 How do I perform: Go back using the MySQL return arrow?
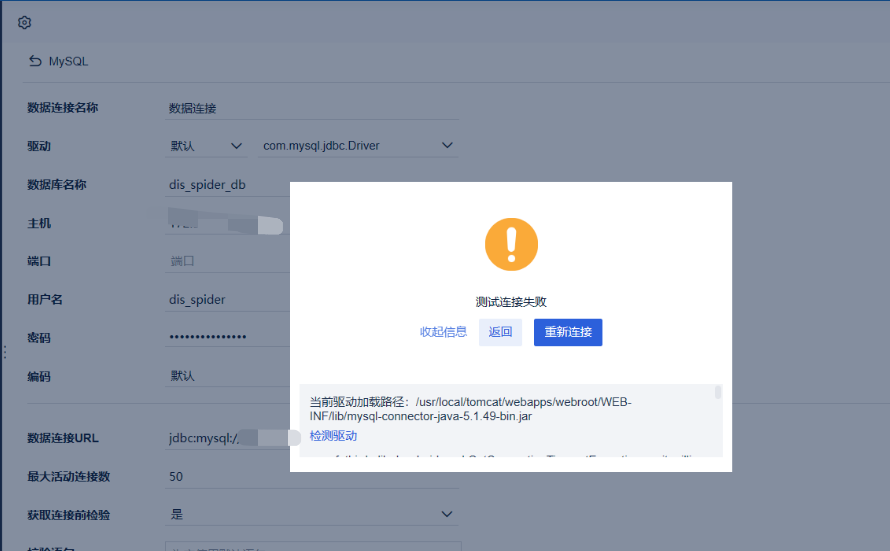tap(35, 61)
